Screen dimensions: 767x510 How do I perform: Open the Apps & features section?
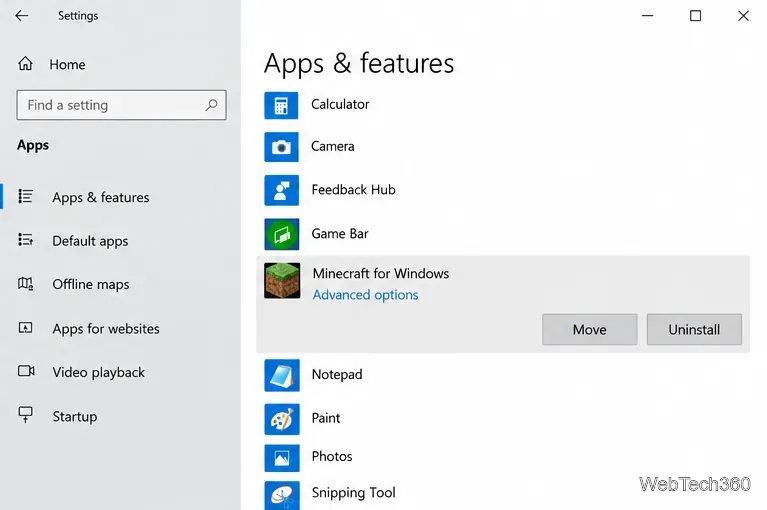point(100,197)
